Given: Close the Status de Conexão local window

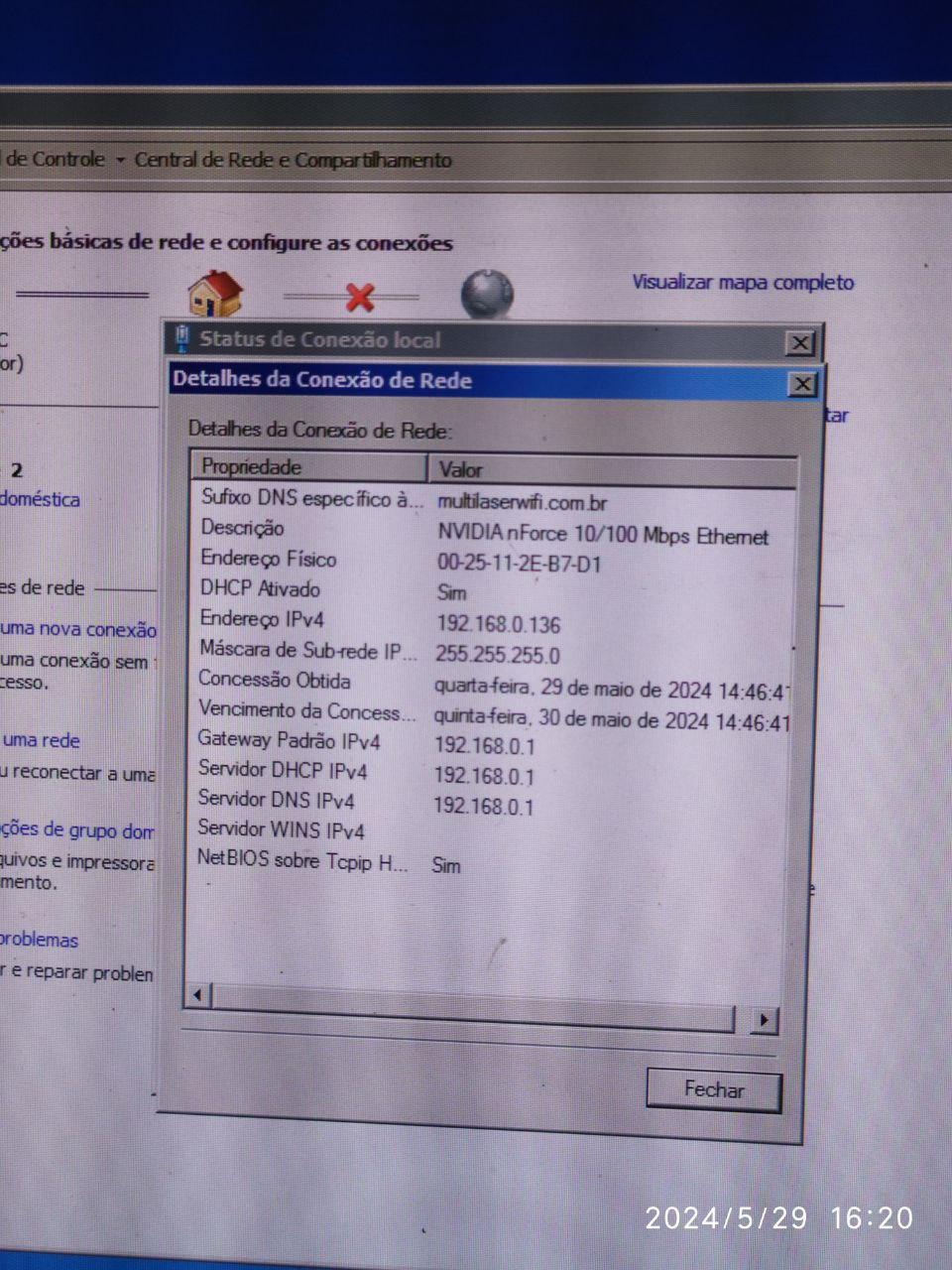Looking at the screenshot, I should click(x=799, y=343).
